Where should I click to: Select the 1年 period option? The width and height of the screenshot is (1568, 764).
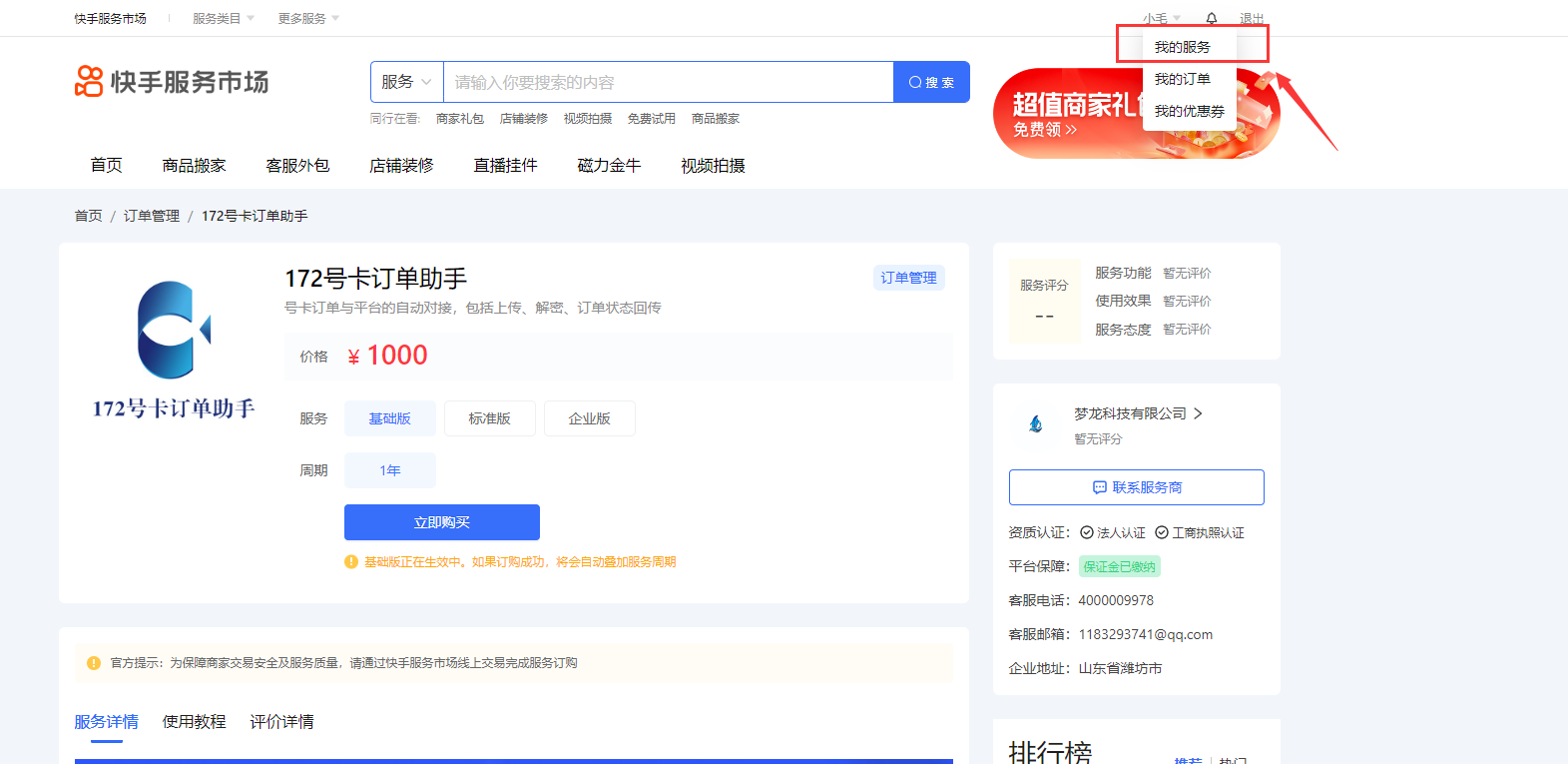point(390,470)
